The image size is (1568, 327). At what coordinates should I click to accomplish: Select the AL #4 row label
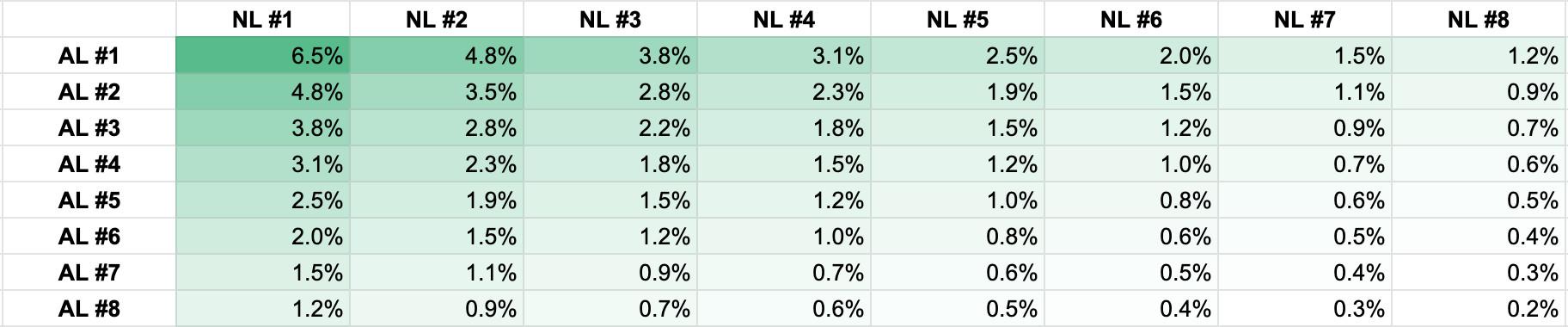89,164
